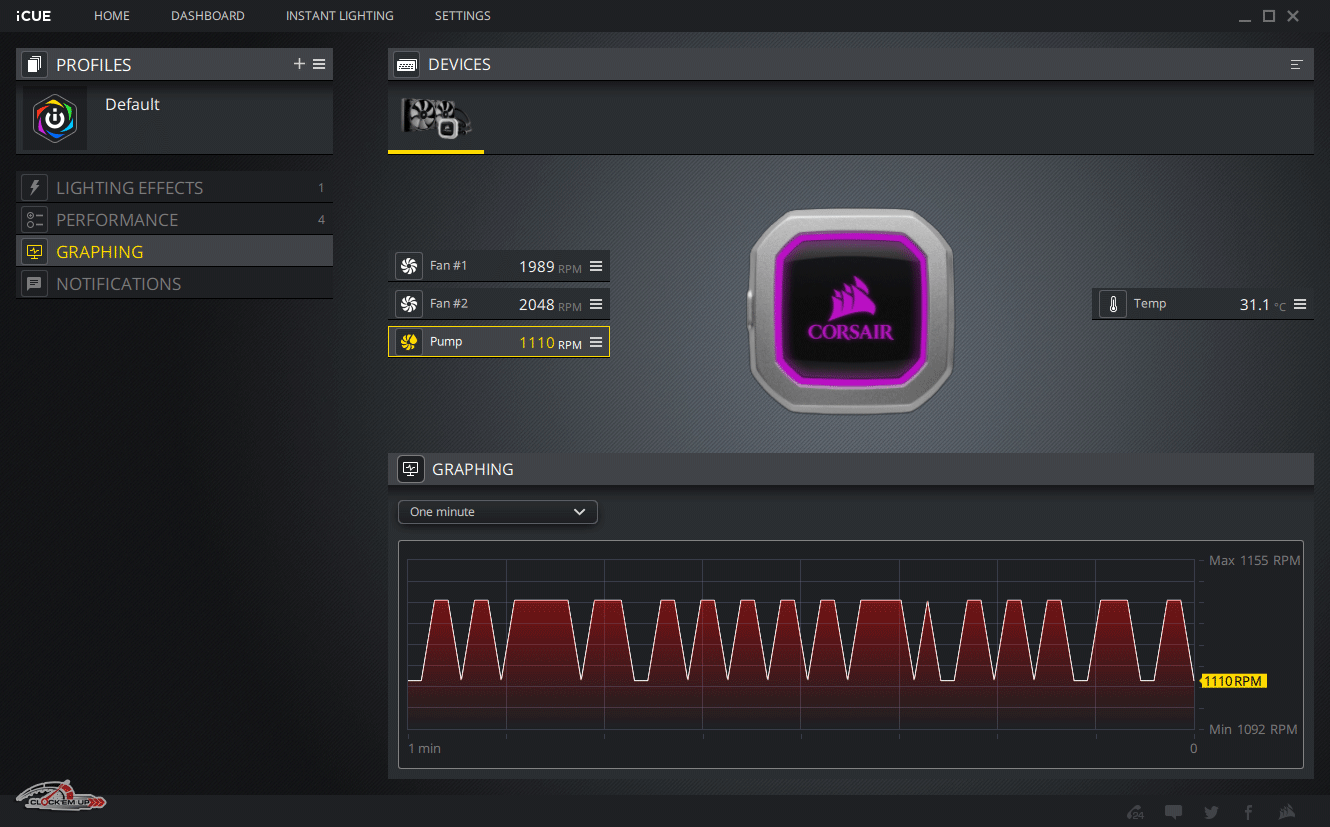Click the Graphing monitor icon in sidebar
1330x827 pixels.
pyautogui.click(x=35, y=252)
